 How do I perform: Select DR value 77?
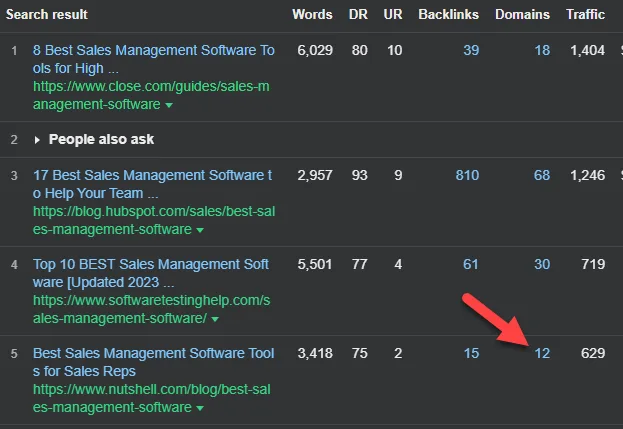tap(359, 265)
